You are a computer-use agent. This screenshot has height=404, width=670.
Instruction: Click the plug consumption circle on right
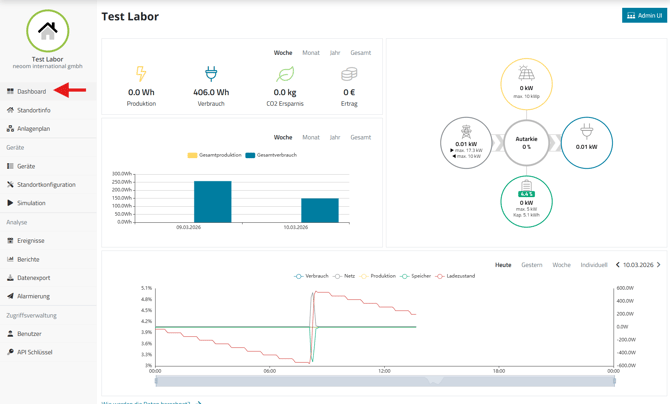click(x=586, y=132)
